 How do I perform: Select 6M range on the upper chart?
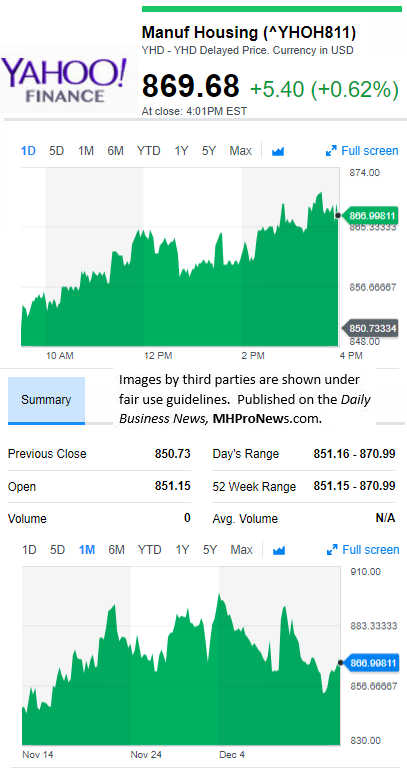115,151
